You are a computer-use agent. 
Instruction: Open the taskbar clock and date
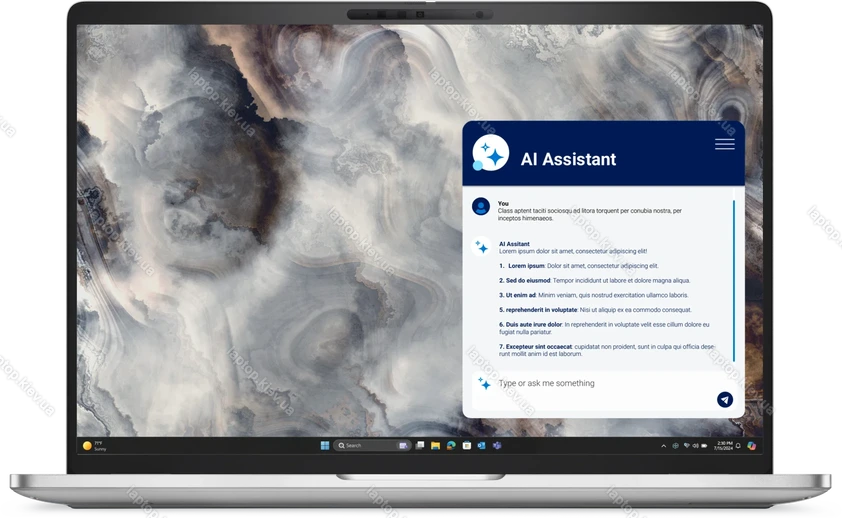725,445
